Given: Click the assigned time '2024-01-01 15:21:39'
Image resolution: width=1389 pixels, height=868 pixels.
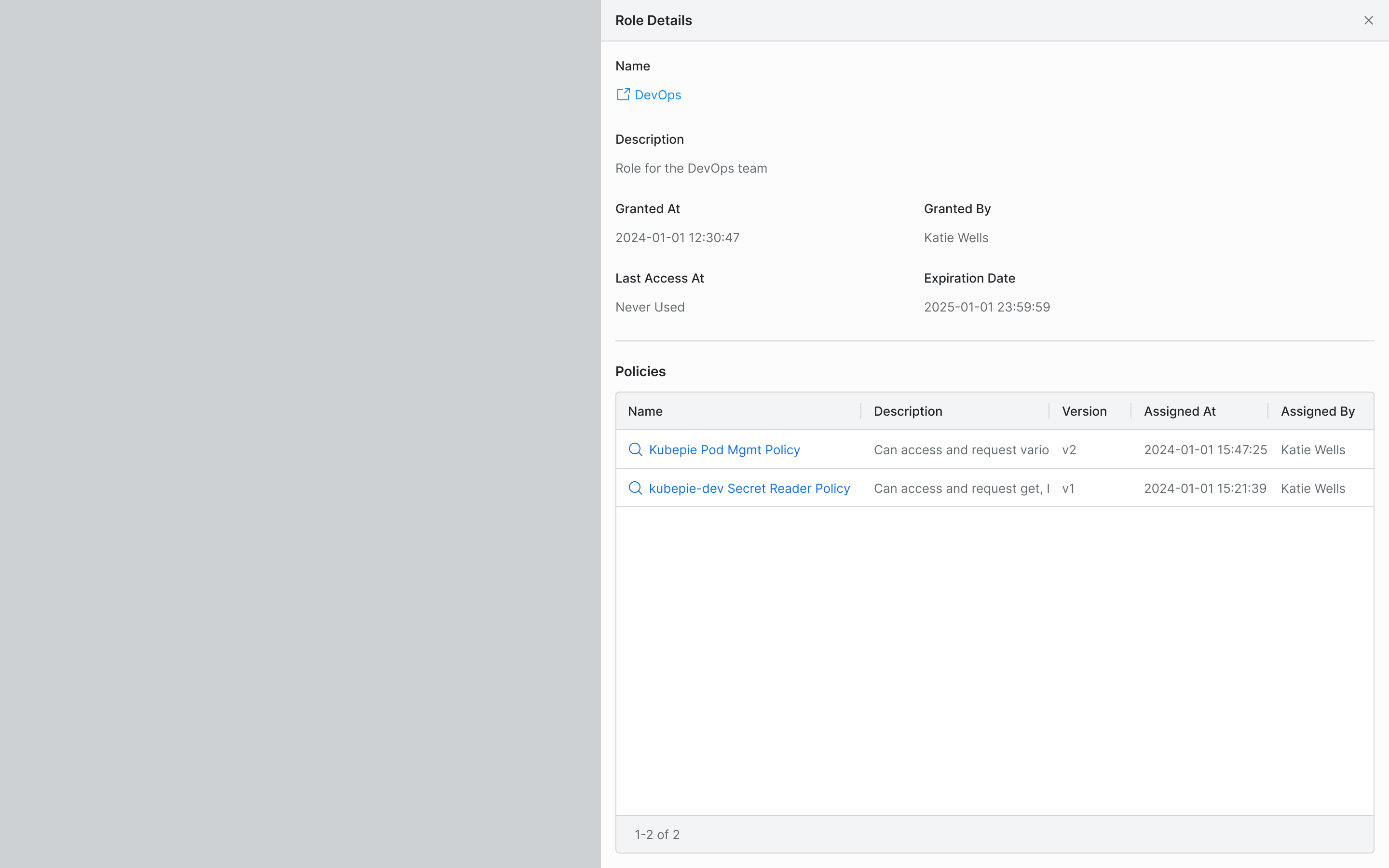Looking at the screenshot, I should (1205, 488).
